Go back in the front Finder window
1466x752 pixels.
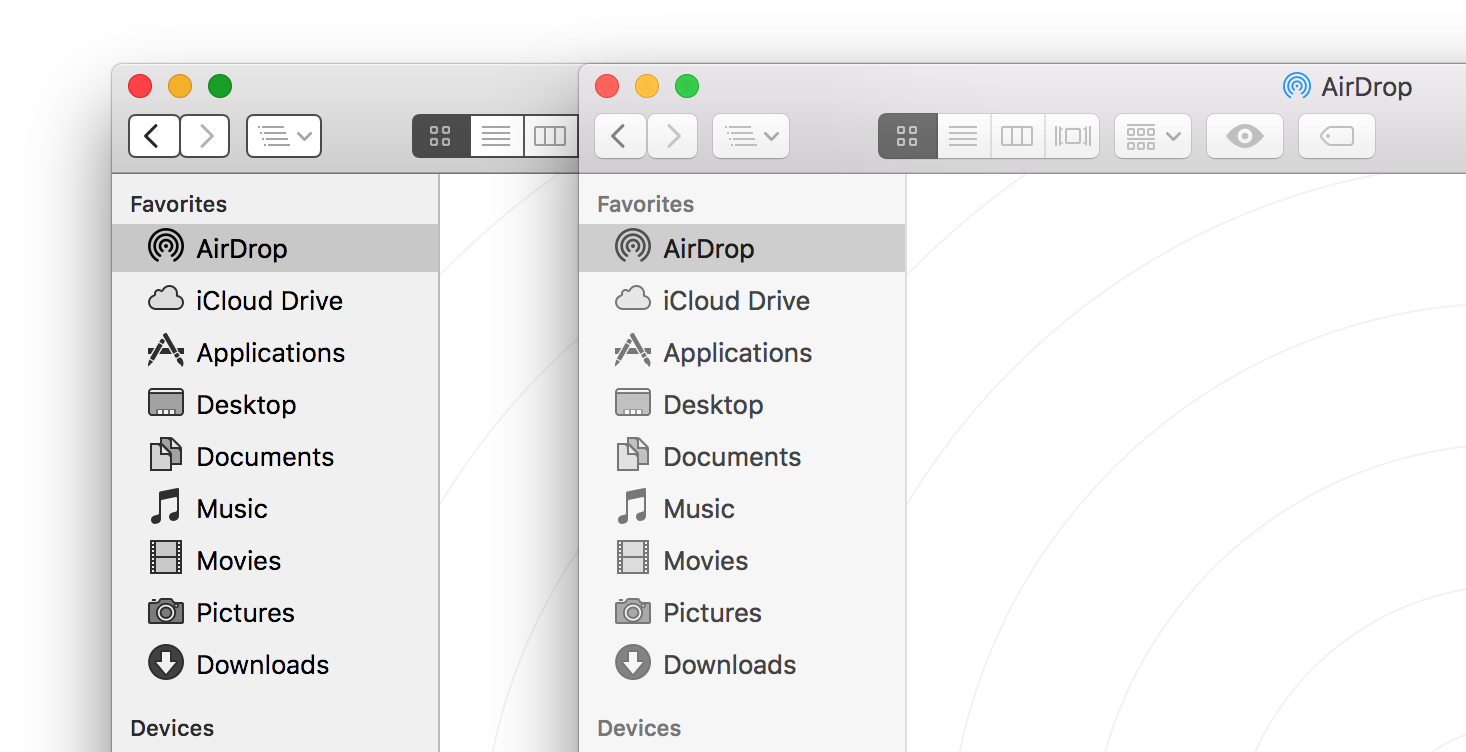(620, 136)
